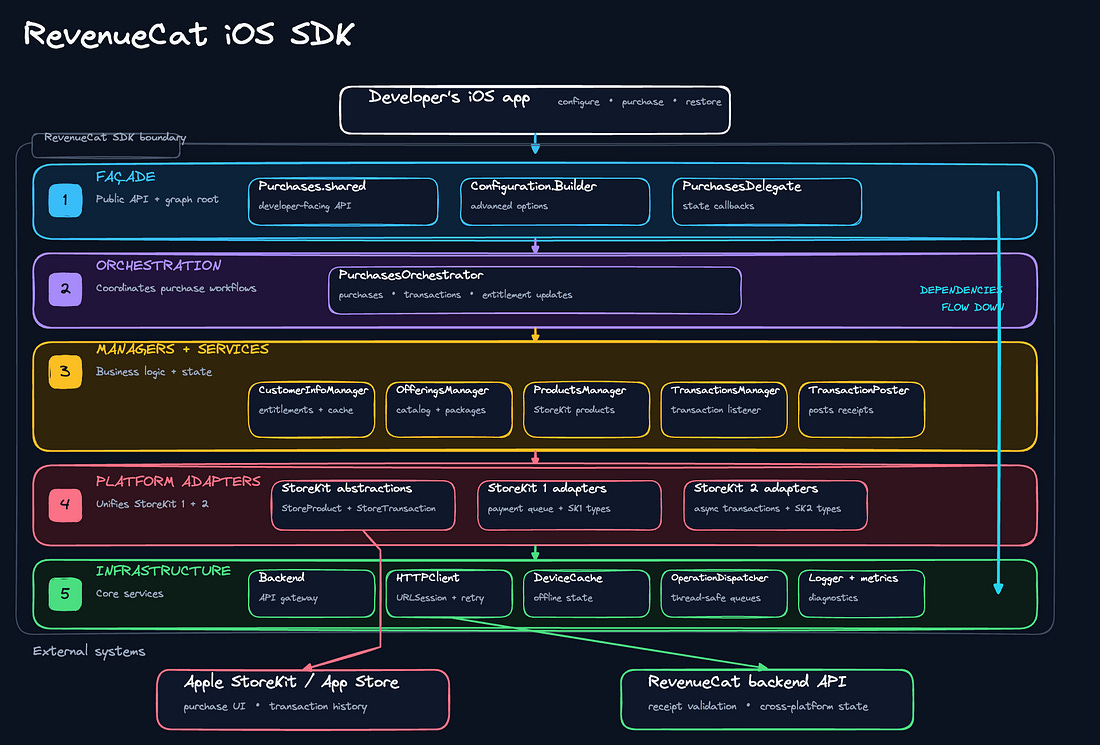Click the FAÇADE layer heading
The width and height of the screenshot is (1100, 745).
pyautogui.click(x=126, y=177)
